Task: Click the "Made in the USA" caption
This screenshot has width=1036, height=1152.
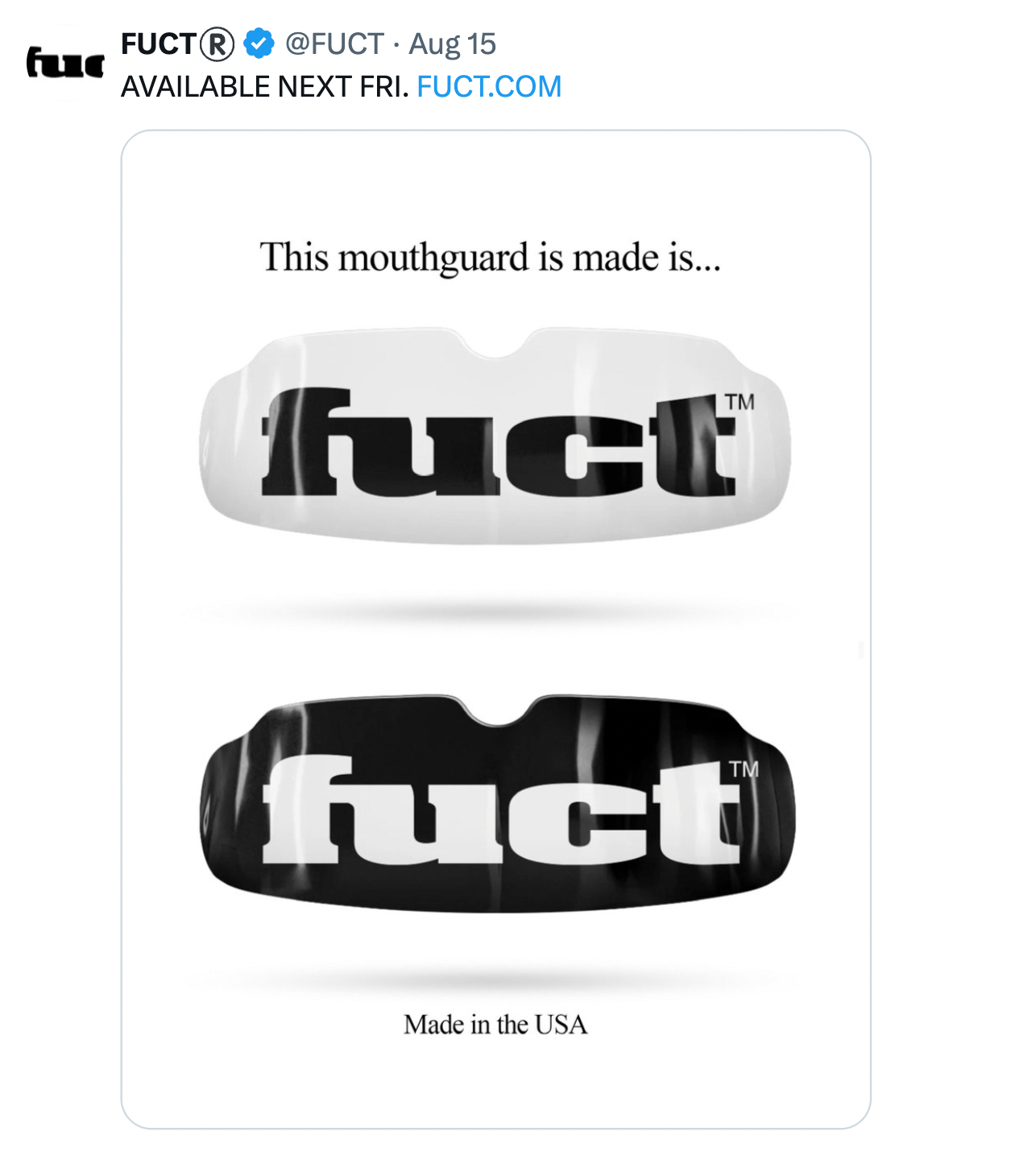Action: click(495, 1025)
